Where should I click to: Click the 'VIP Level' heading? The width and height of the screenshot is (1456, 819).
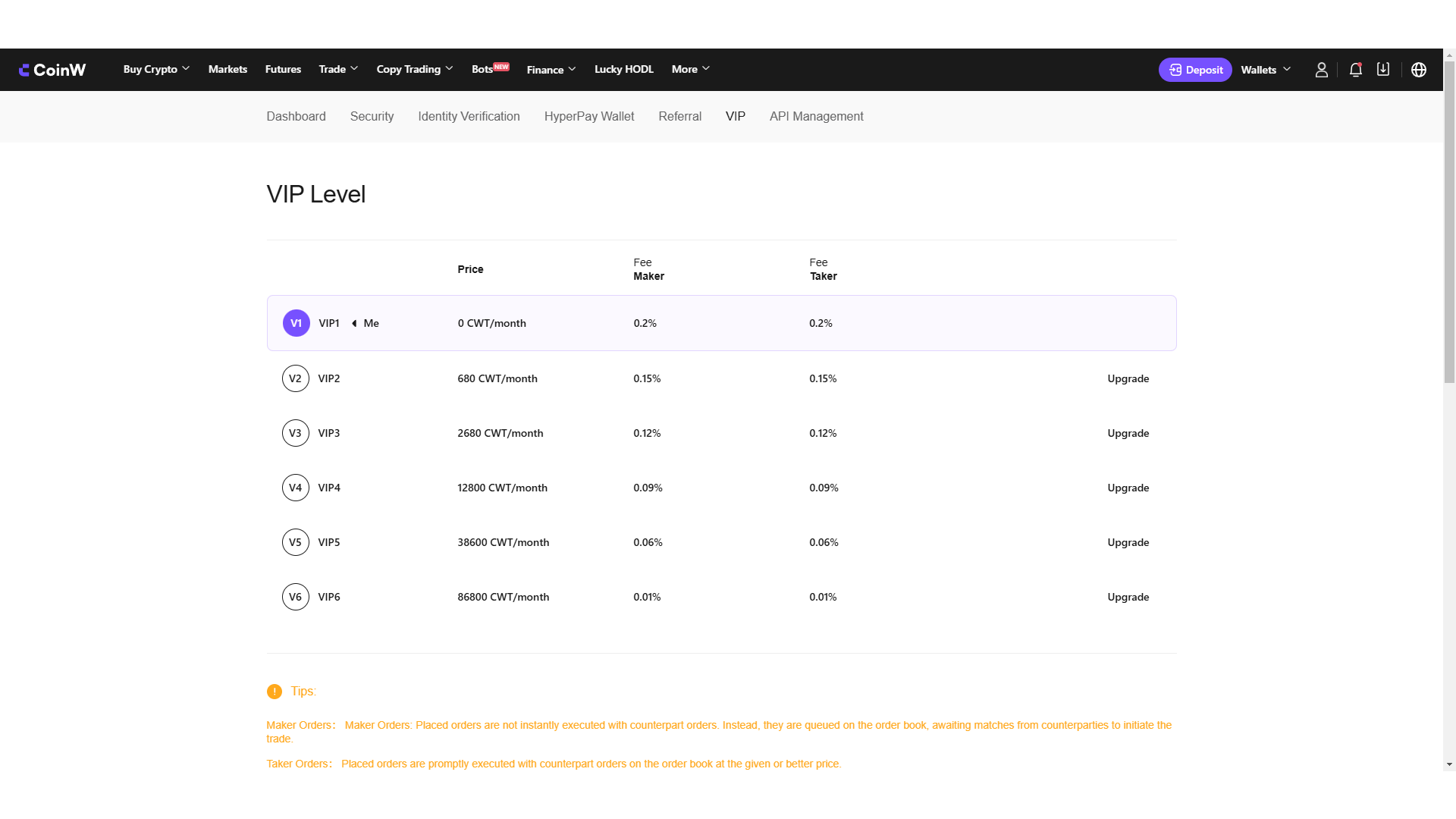tap(316, 194)
